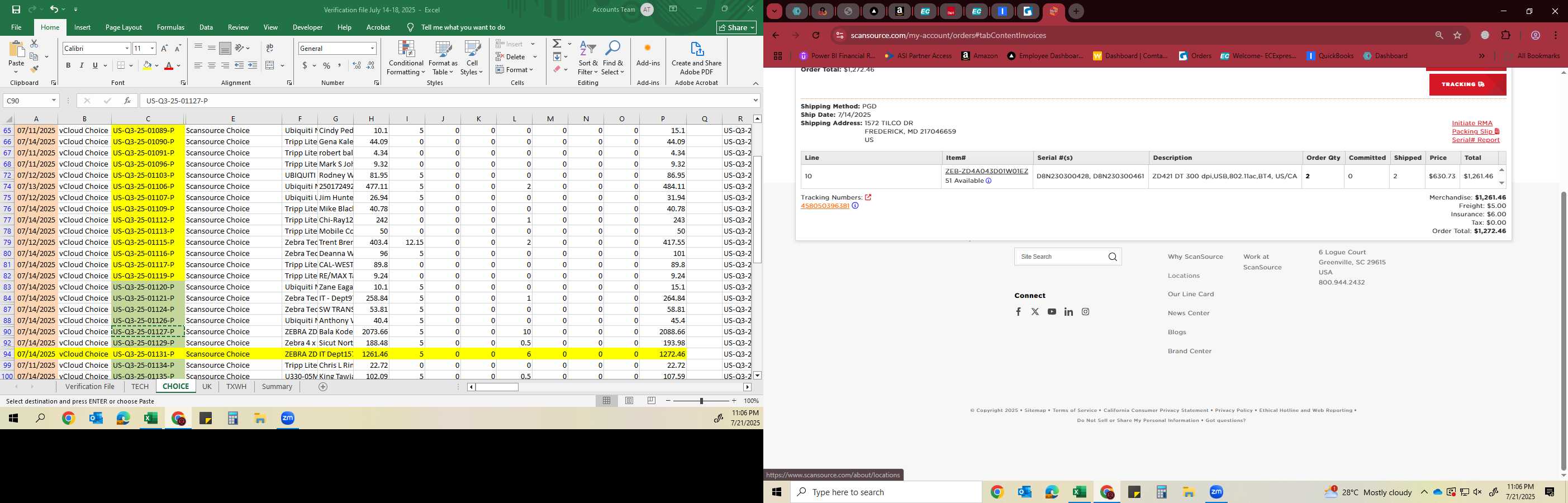This screenshot has width=1568, height=503.
Task: Open the Packing Slip link
Action: coord(1475,131)
